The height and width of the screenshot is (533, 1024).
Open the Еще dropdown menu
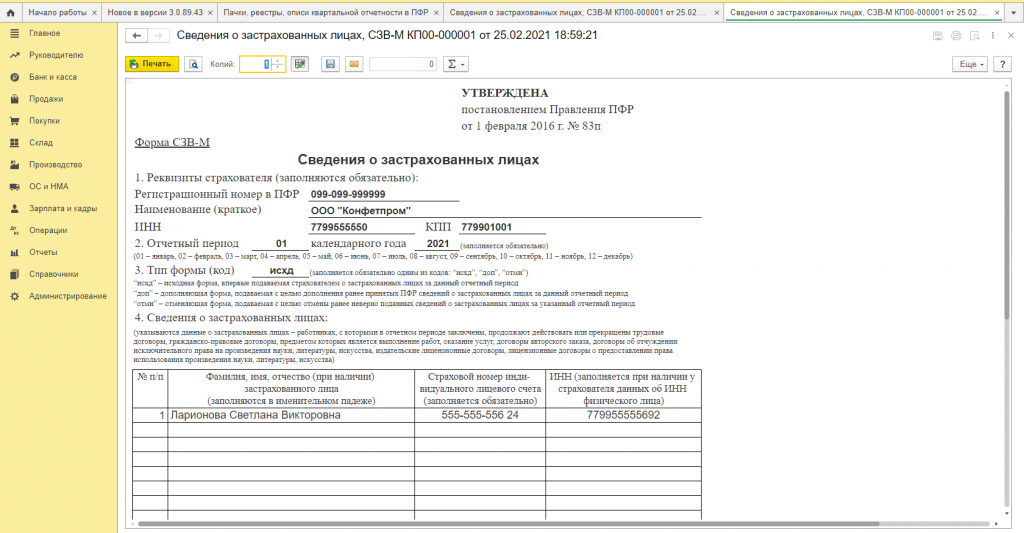970,64
